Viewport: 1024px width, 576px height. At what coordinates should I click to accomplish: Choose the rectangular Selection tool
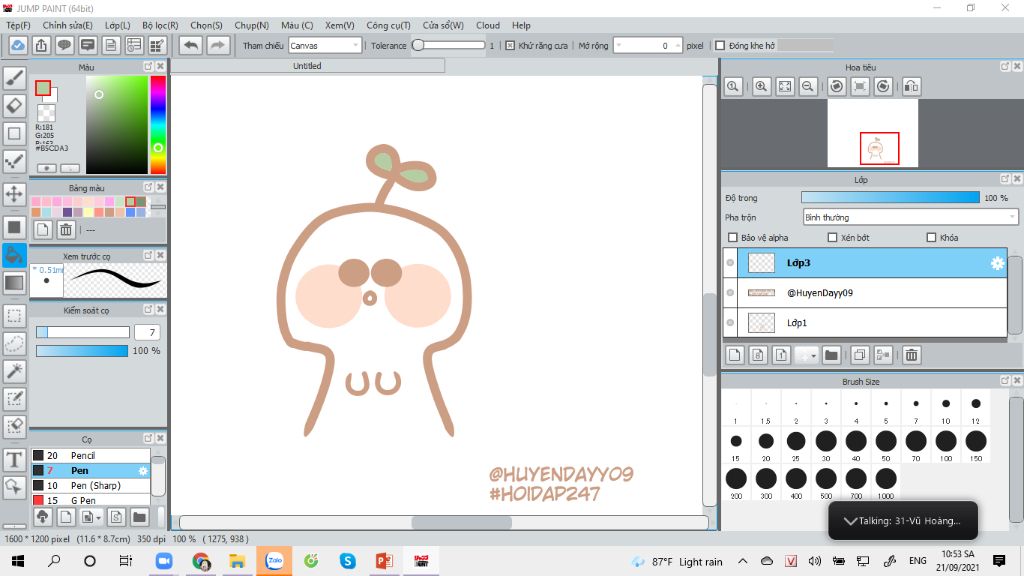pos(14,316)
